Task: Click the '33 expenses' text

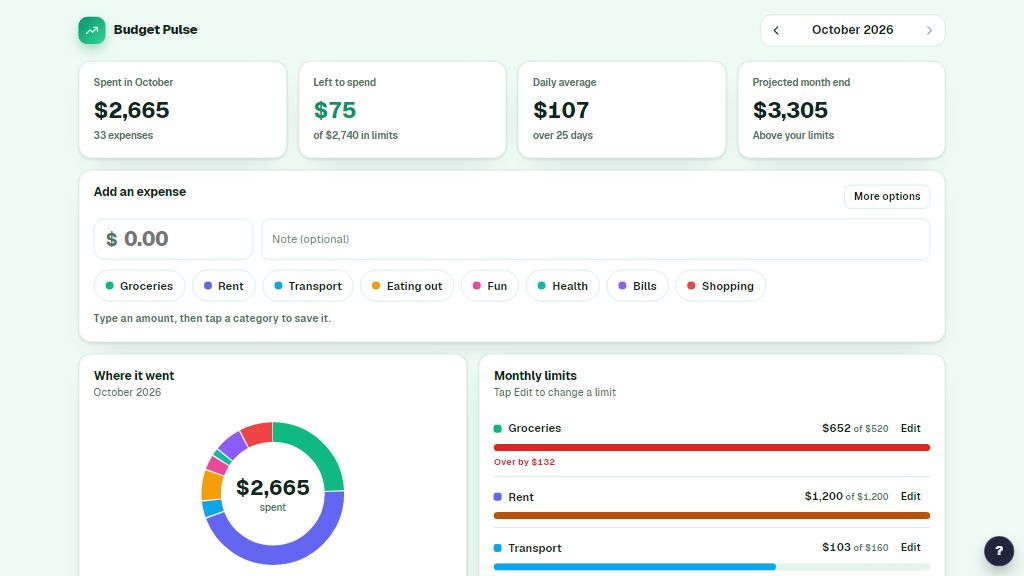Action: tap(123, 135)
